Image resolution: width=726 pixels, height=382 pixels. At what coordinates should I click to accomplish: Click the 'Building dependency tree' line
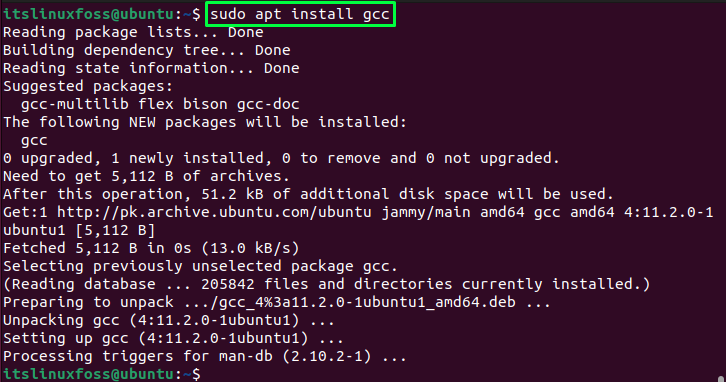click(147, 50)
